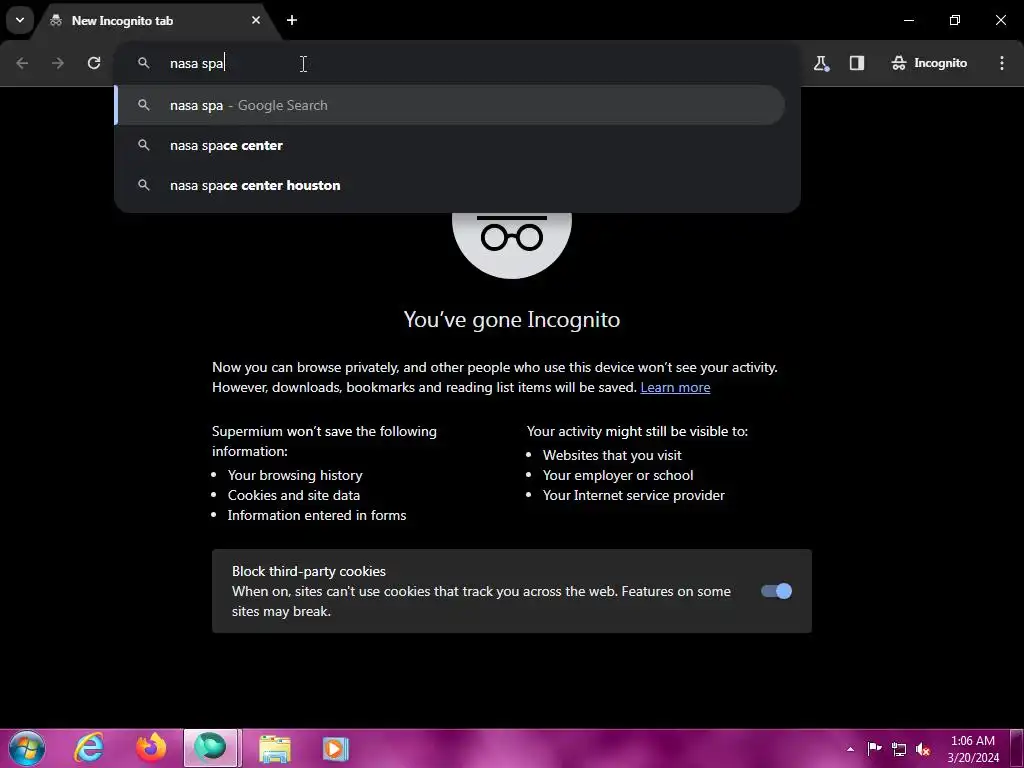Click 'Your browsing history' list item

(295, 475)
